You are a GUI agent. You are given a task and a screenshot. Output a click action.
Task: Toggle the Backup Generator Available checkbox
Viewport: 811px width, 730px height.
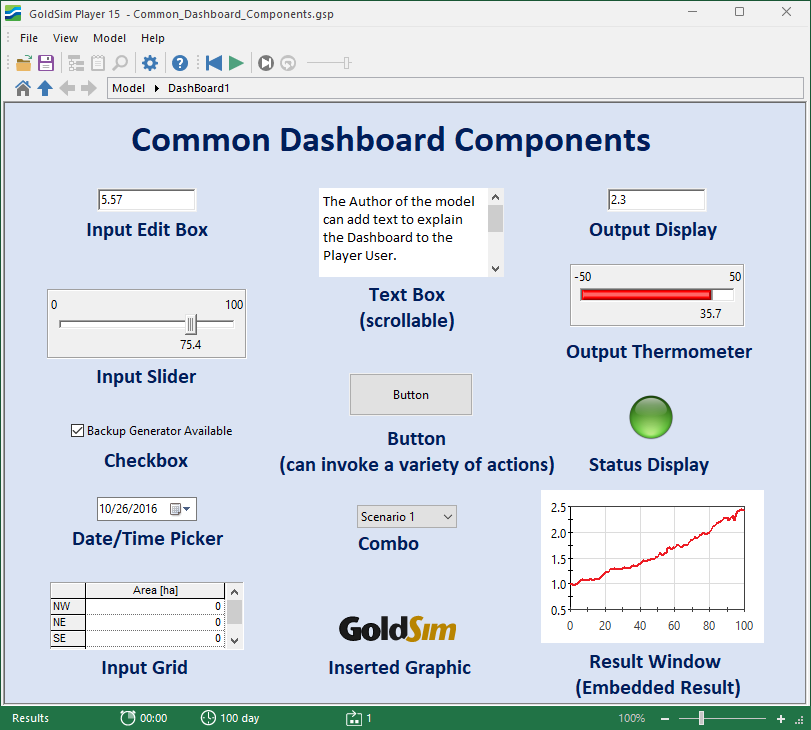(77, 430)
